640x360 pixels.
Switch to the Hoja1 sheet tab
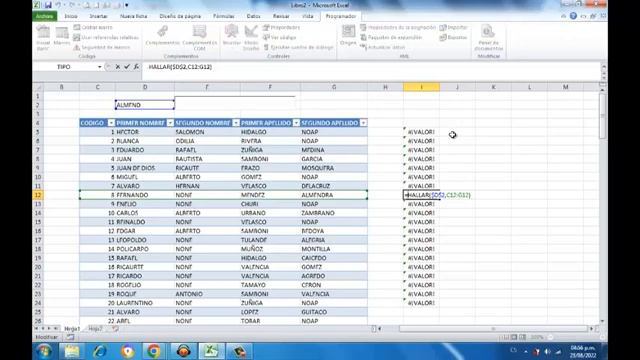[x=72, y=329]
